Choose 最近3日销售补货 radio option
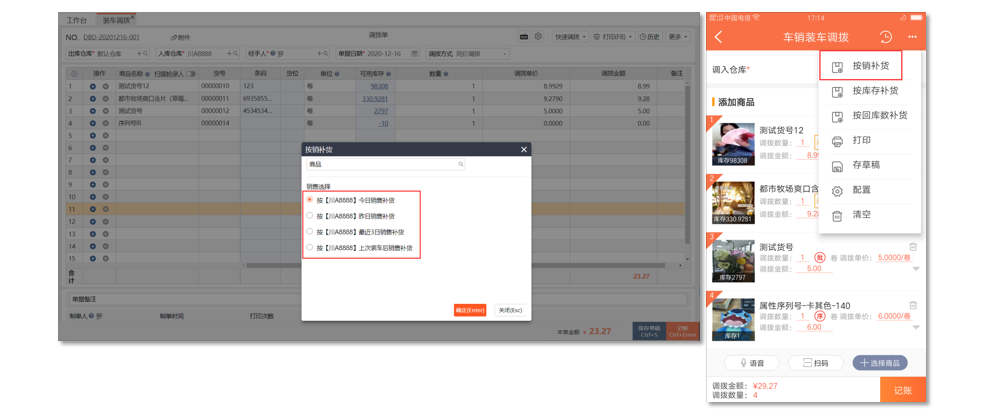The width and height of the screenshot is (996, 412). coord(310,231)
